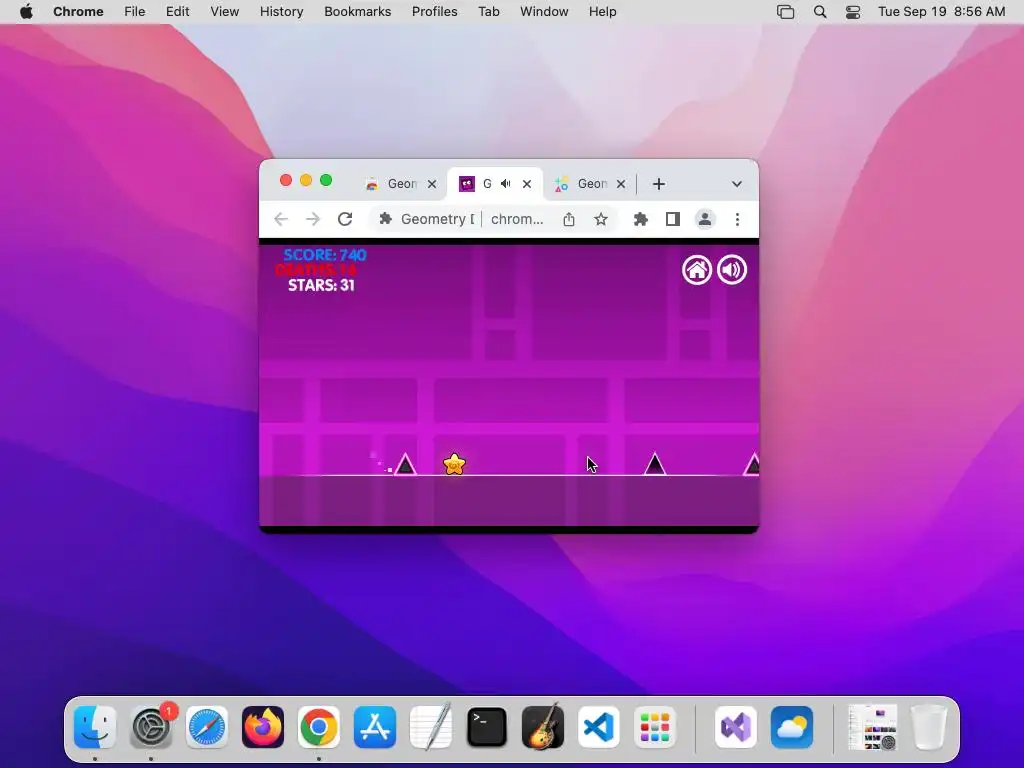Click the SCORE: 740 text in game
Image resolution: width=1024 pixels, height=768 pixels.
pyautogui.click(x=325, y=255)
